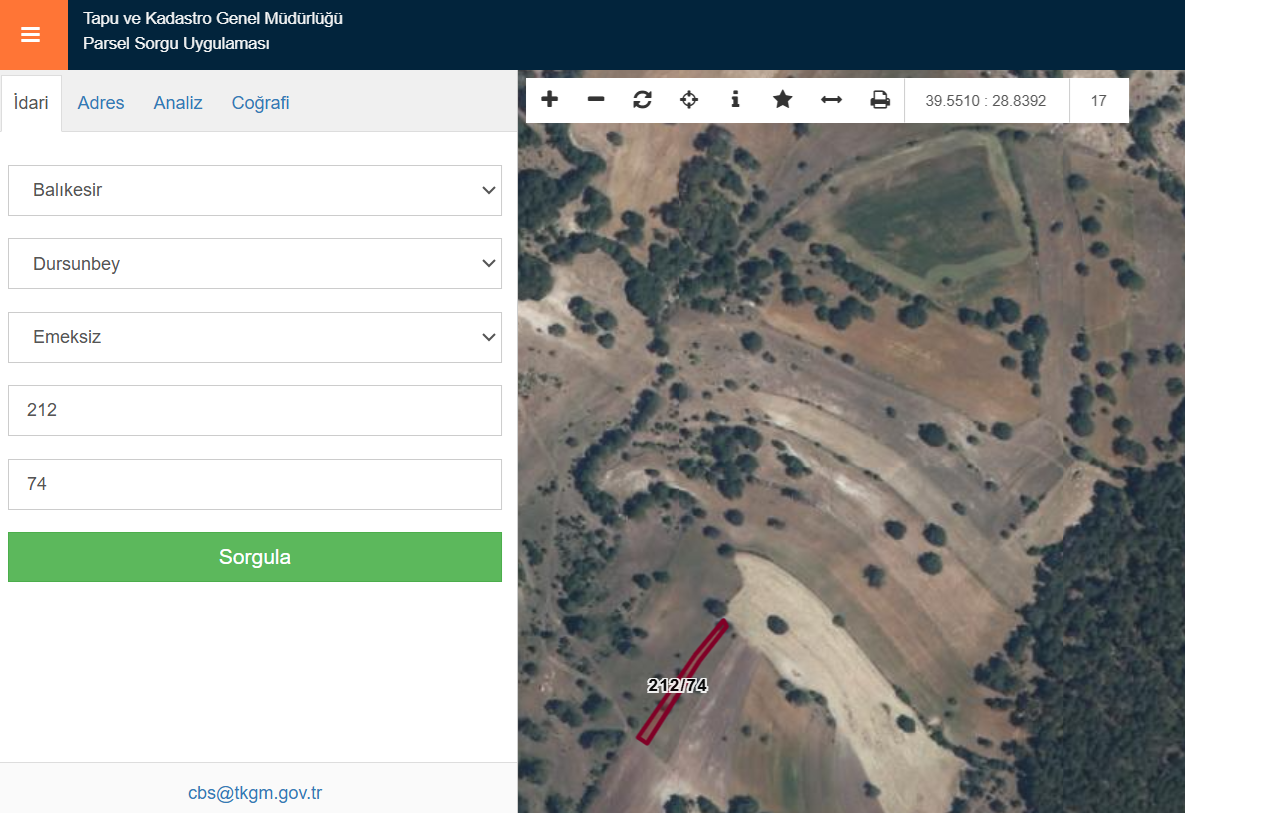Open the Dursunbey district dropdown
1281x821 pixels.
point(255,264)
